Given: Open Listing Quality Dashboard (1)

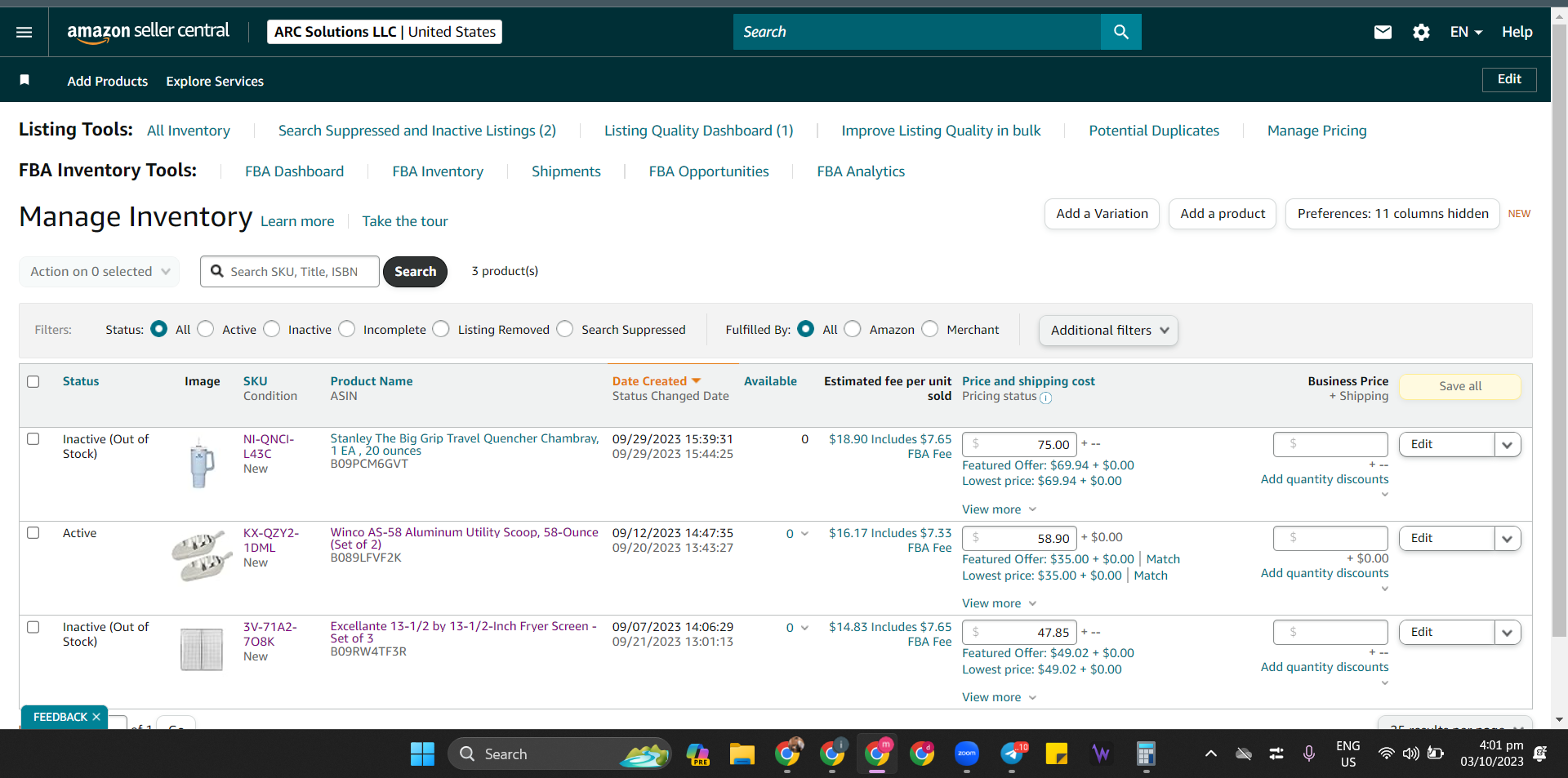Looking at the screenshot, I should tap(699, 131).
